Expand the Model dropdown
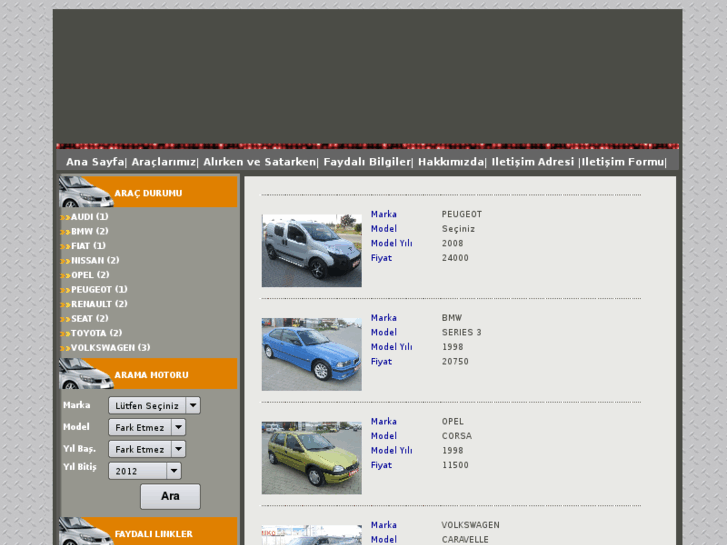The height and width of the screenshot is (545, 727). [x=146, y=427]
